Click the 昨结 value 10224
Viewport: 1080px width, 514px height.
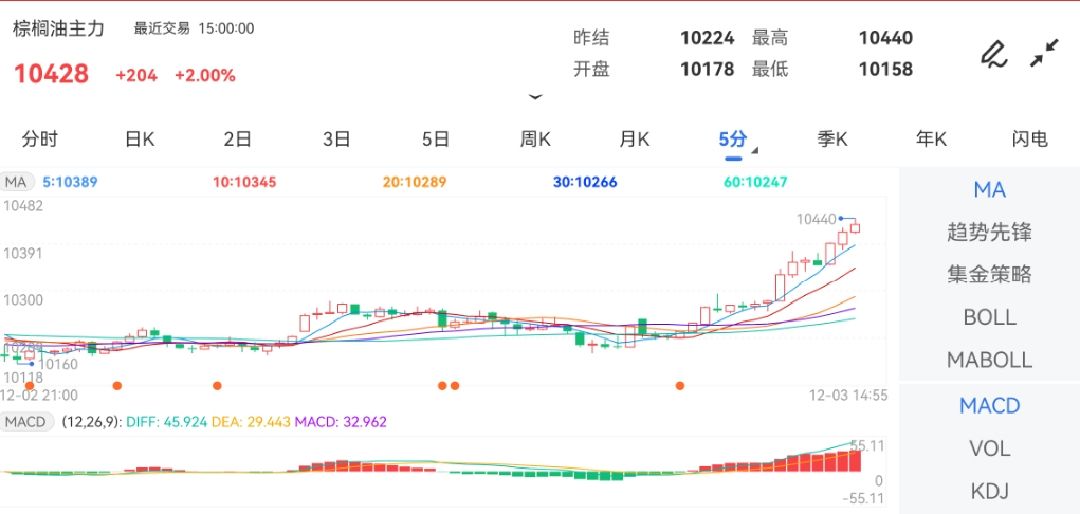click(x=707, y=37)
